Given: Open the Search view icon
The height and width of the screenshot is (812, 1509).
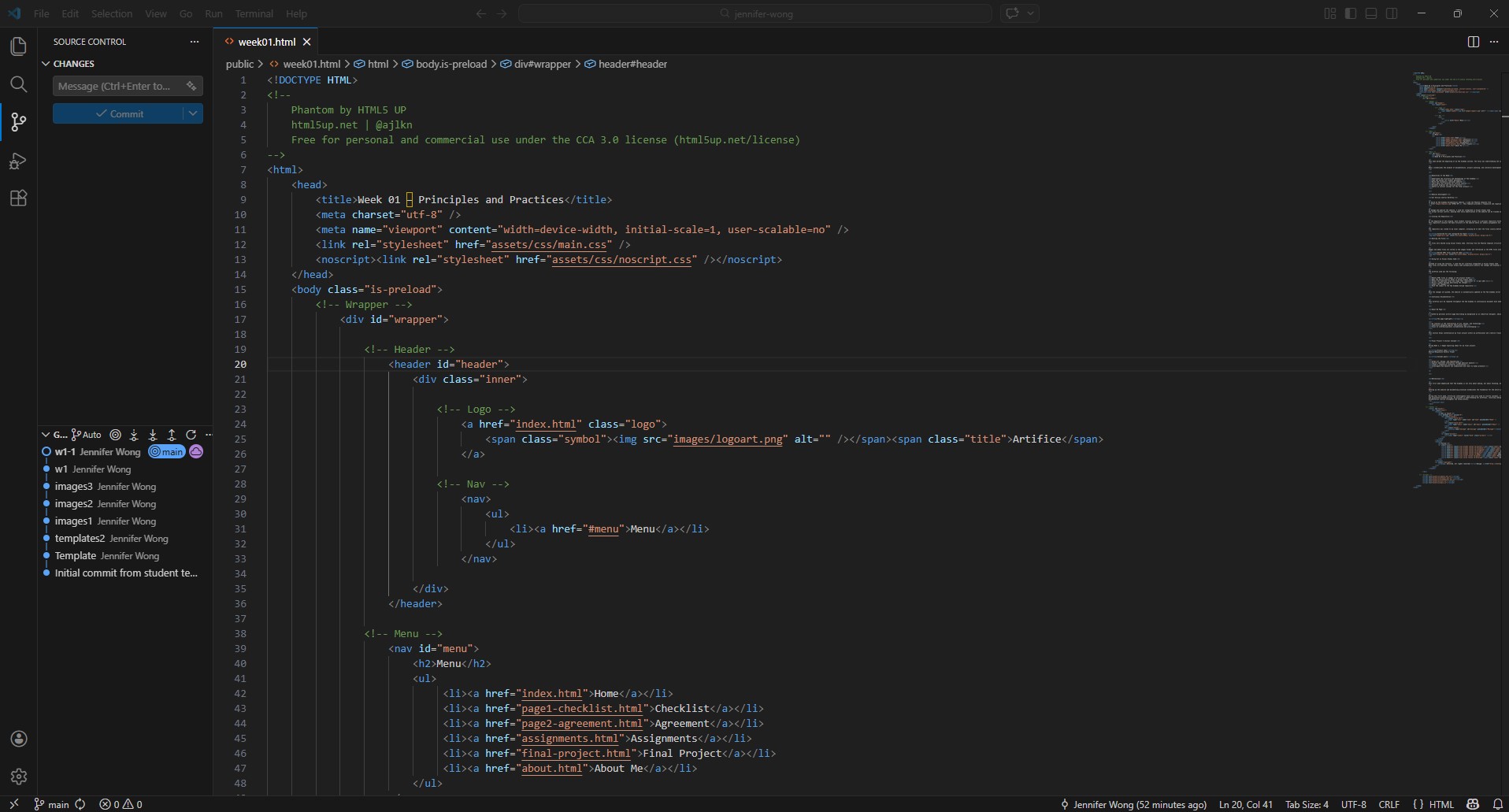Looking at the screenshot, I should coord(18,84).
